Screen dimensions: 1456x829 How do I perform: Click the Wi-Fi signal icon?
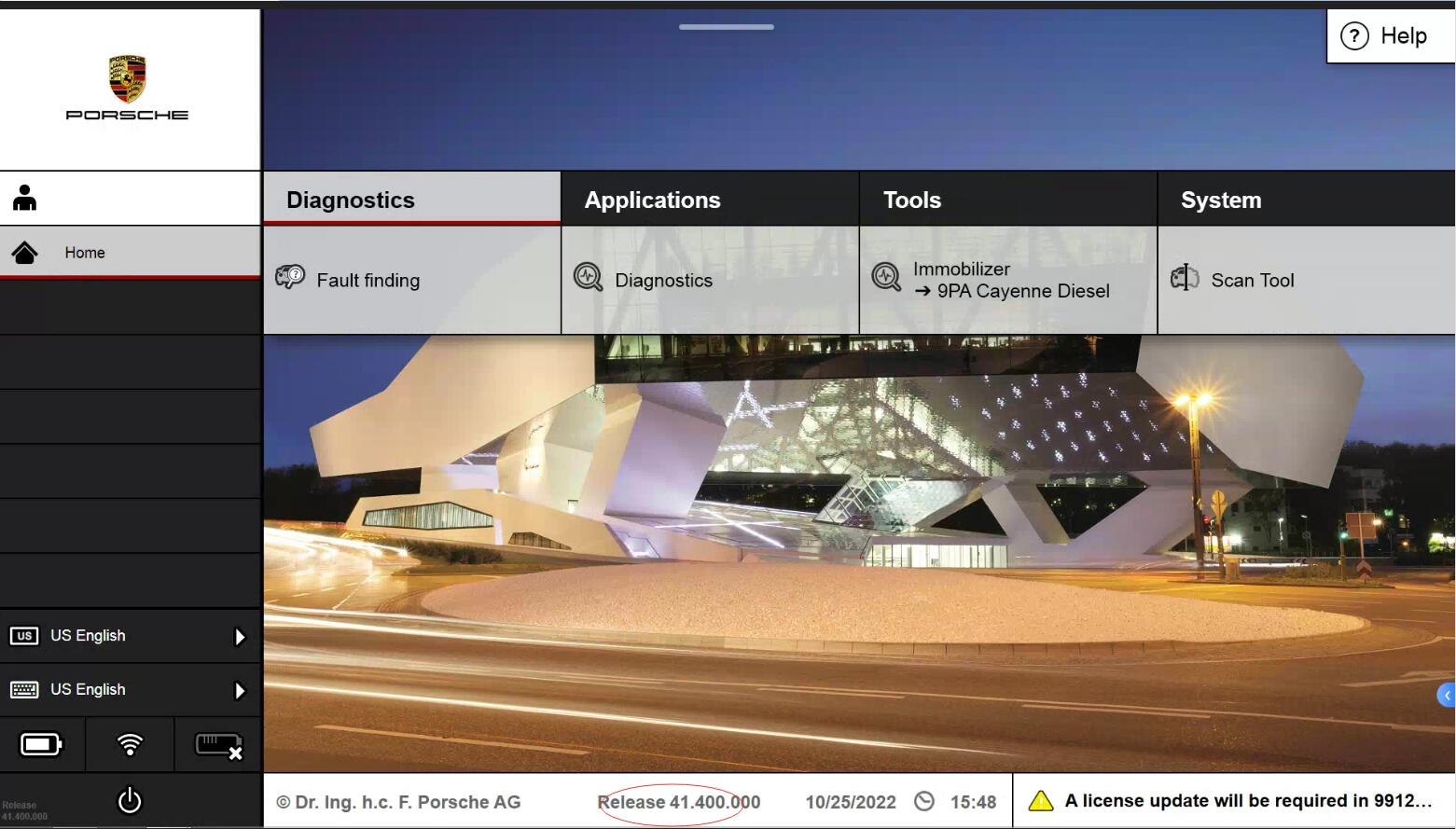[x=130, y=744]
